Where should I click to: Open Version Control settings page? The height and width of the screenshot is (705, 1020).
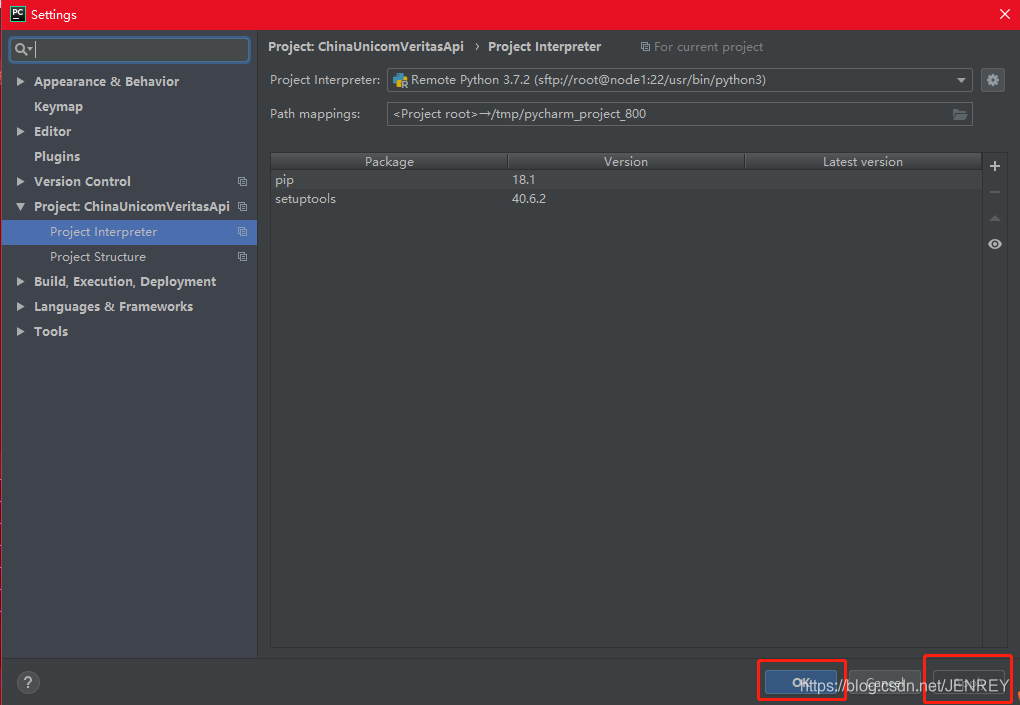pos(82,181)
